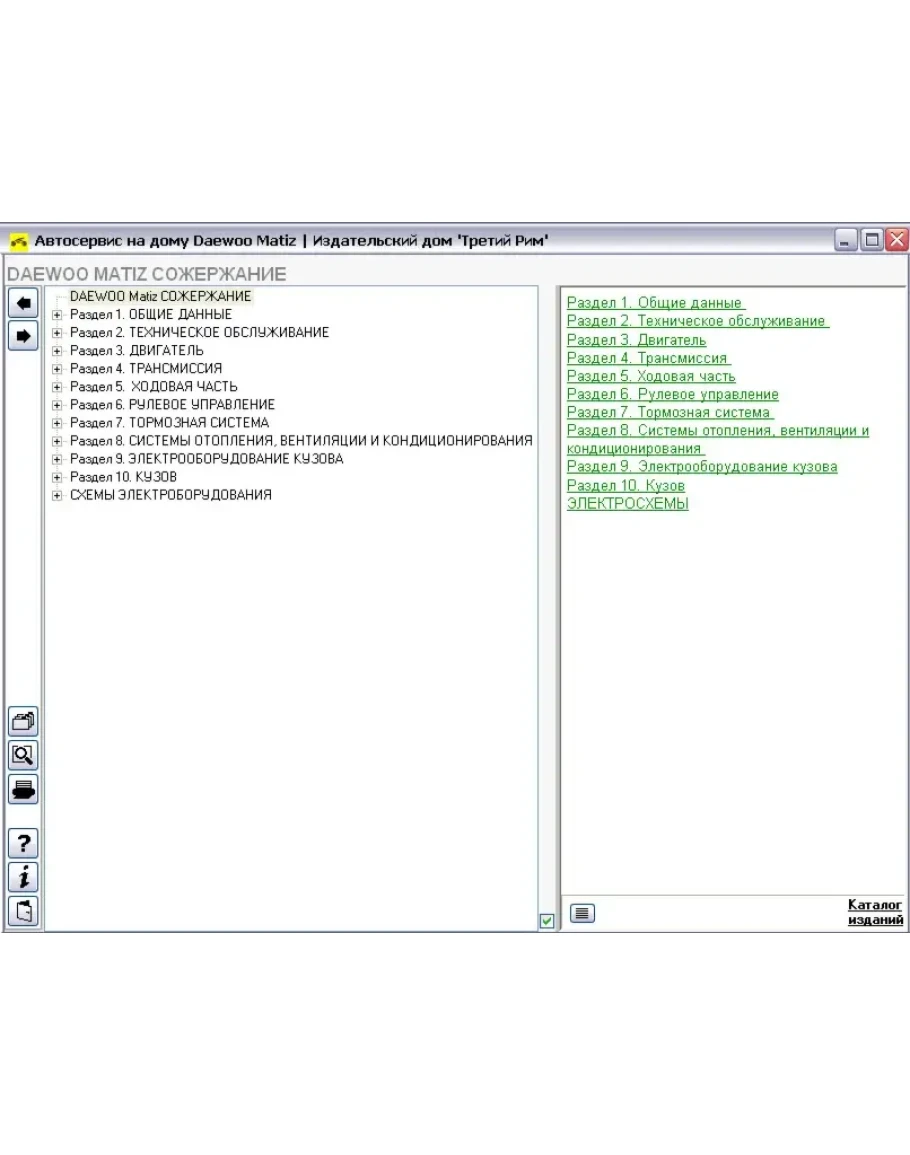Expand Раздел 3. ДВИГАТЕЛЬ tree node
910x1155 pixels.
coord(57,351)
